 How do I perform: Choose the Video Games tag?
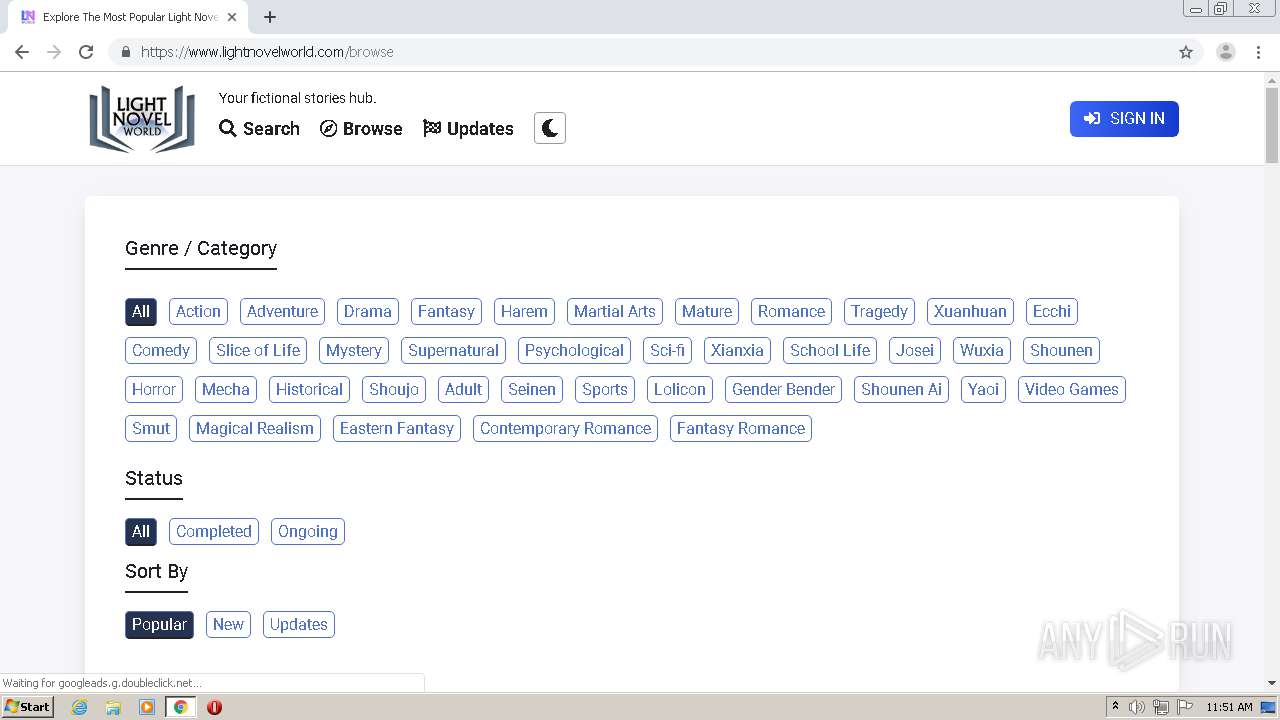(x=1072, y=389)
